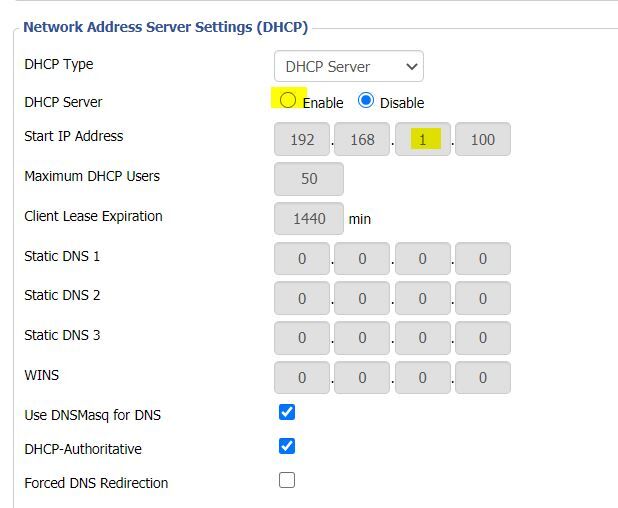Screen dimensions: 618x508
Task: Click the fourth octet of Static DNS 1
Action: [483, 259]
